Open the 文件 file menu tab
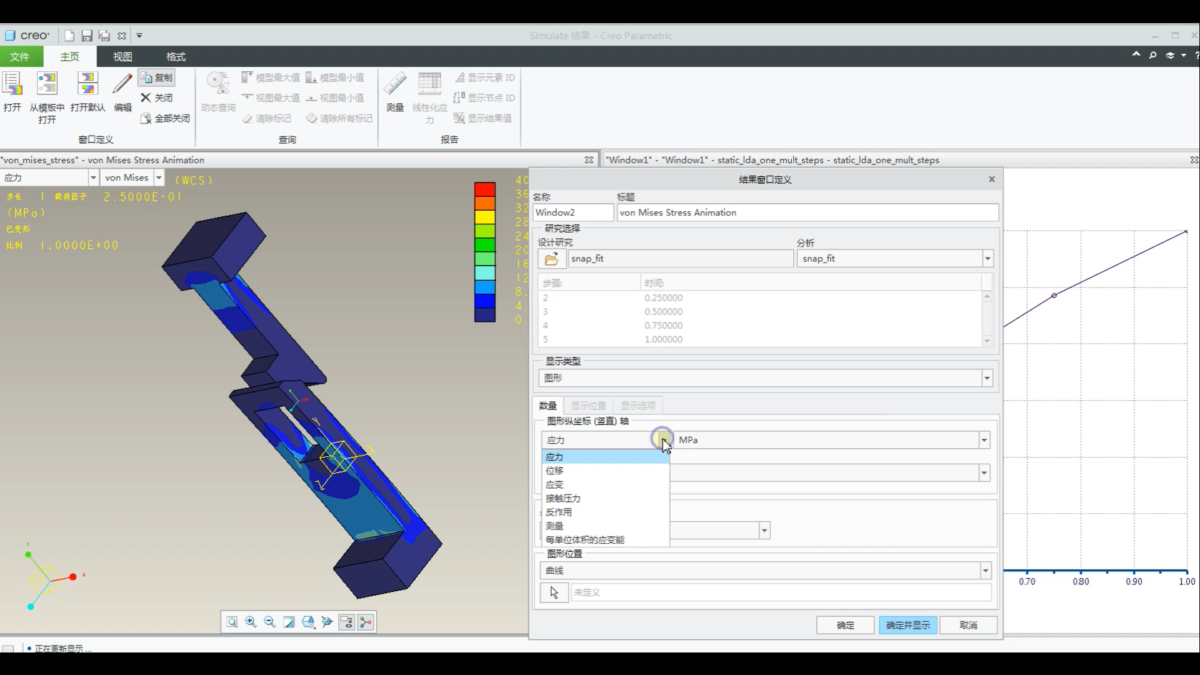This screenshot has width=1200, height=675. 20,57
